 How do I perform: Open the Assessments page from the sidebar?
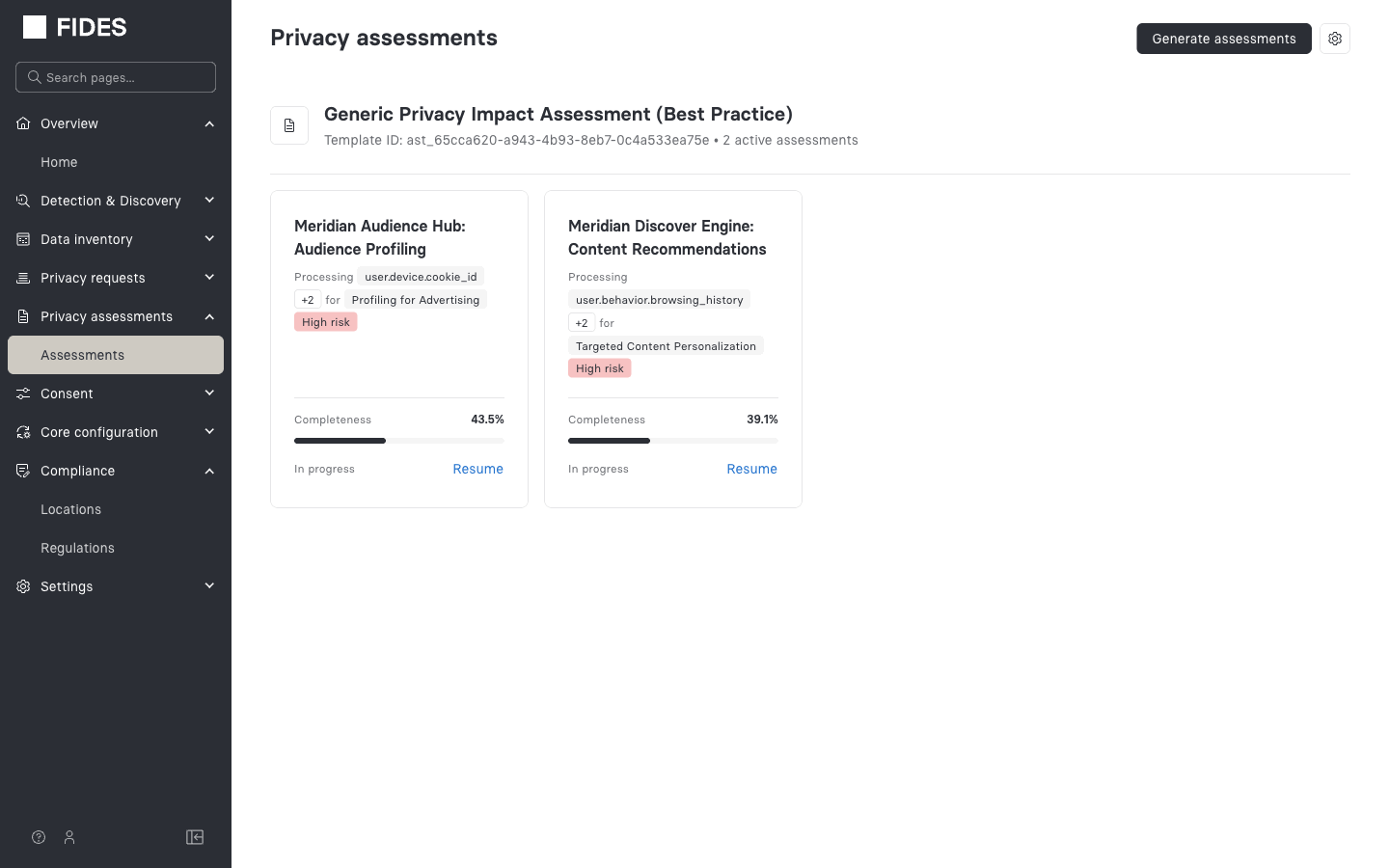82,355
